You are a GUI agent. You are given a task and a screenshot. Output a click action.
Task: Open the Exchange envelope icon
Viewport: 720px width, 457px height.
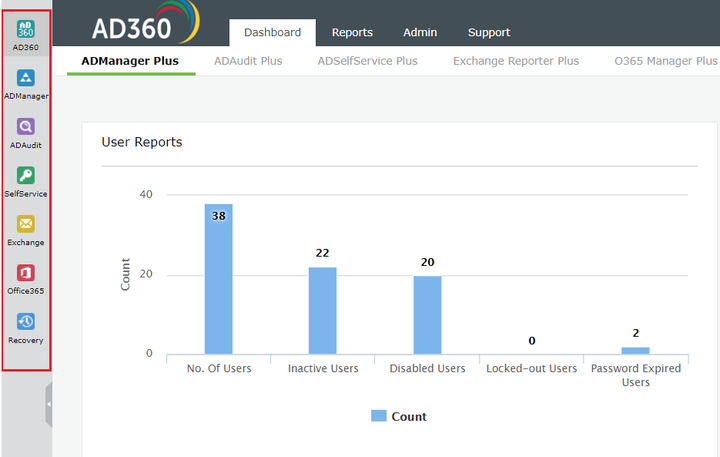pos(26,224)
